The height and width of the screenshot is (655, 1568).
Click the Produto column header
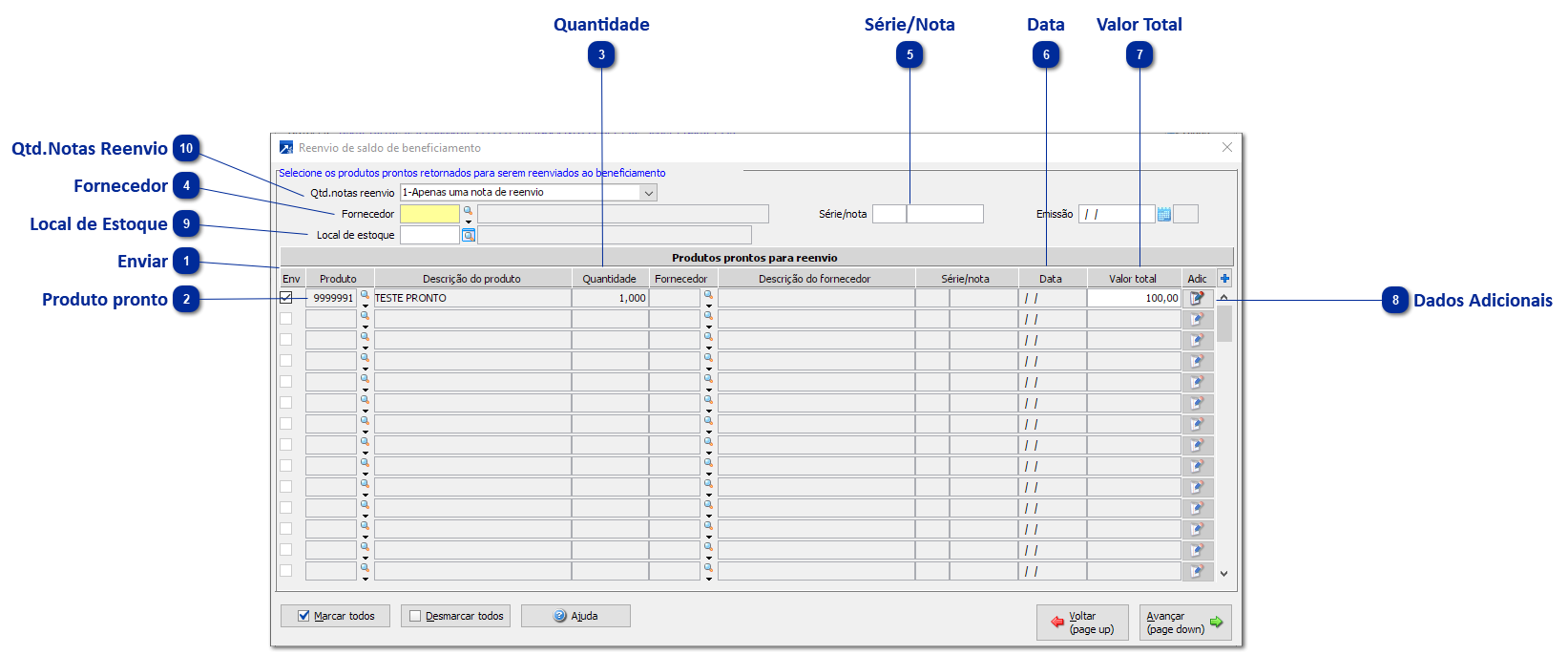point(338,279)
